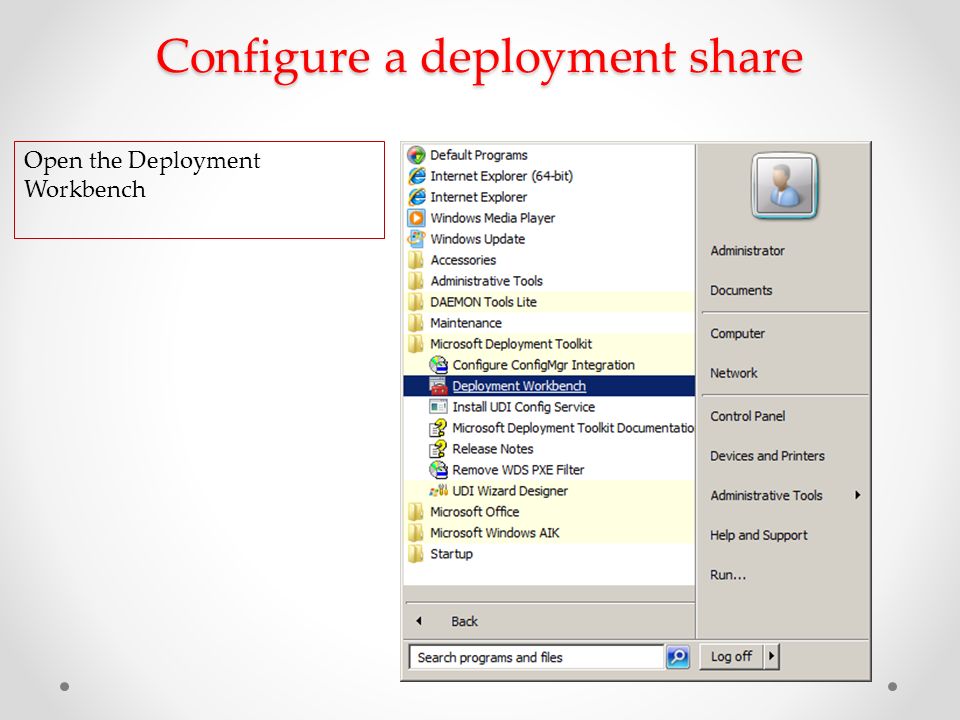Open the Windows Media Player icon
The image size is (960, 720).
(x=416, y=218)
